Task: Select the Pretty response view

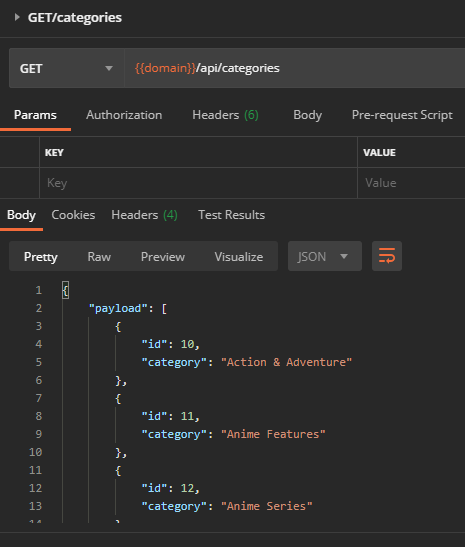Action: point(40,257)
